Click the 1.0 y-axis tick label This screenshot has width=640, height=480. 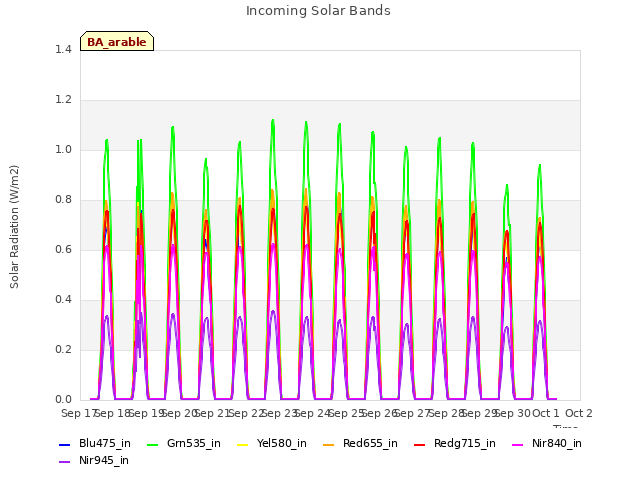pos(63,149)
